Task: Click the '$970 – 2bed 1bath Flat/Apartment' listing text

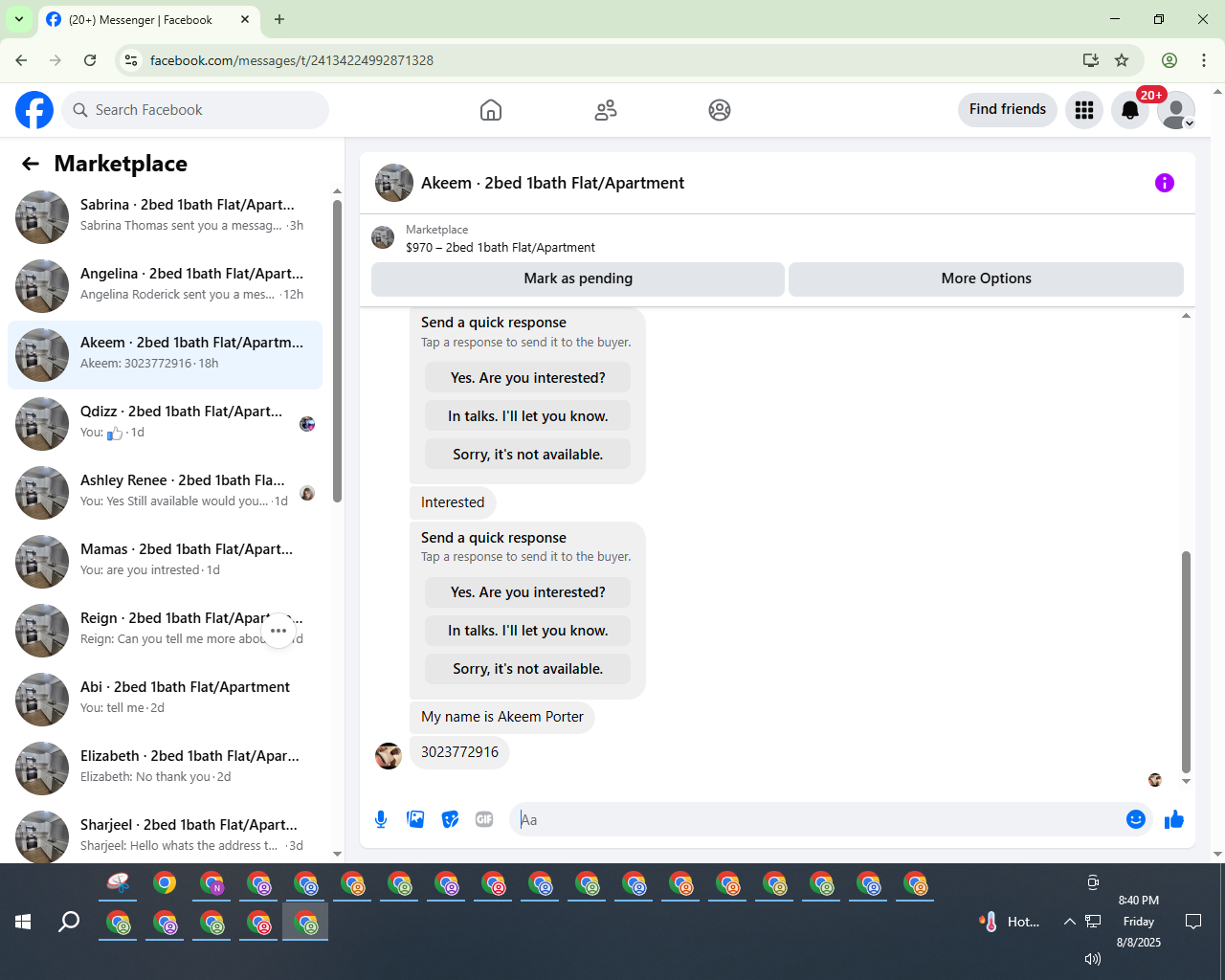Action: [501, 247]
